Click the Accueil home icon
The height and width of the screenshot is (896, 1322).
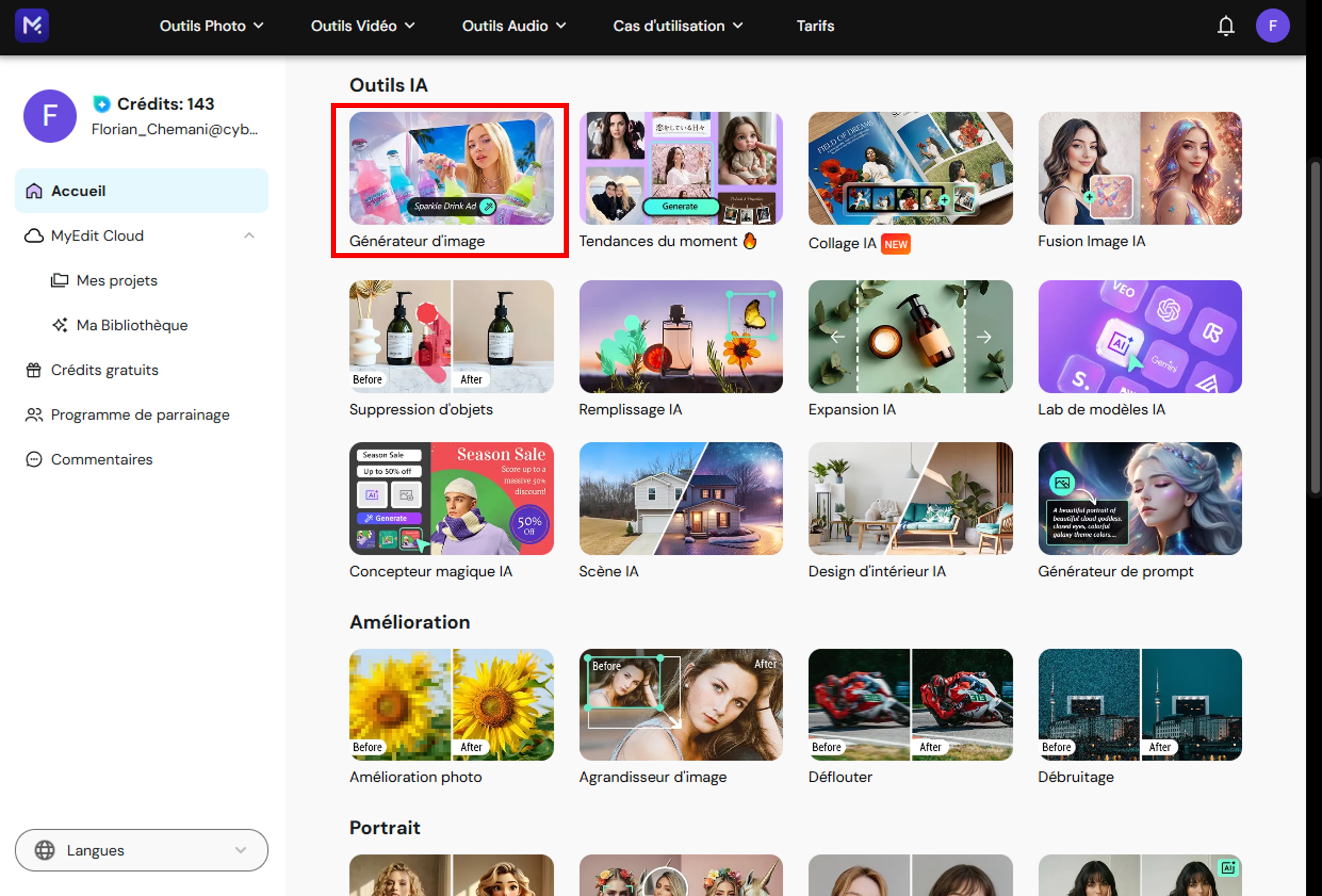coord(34,190)
